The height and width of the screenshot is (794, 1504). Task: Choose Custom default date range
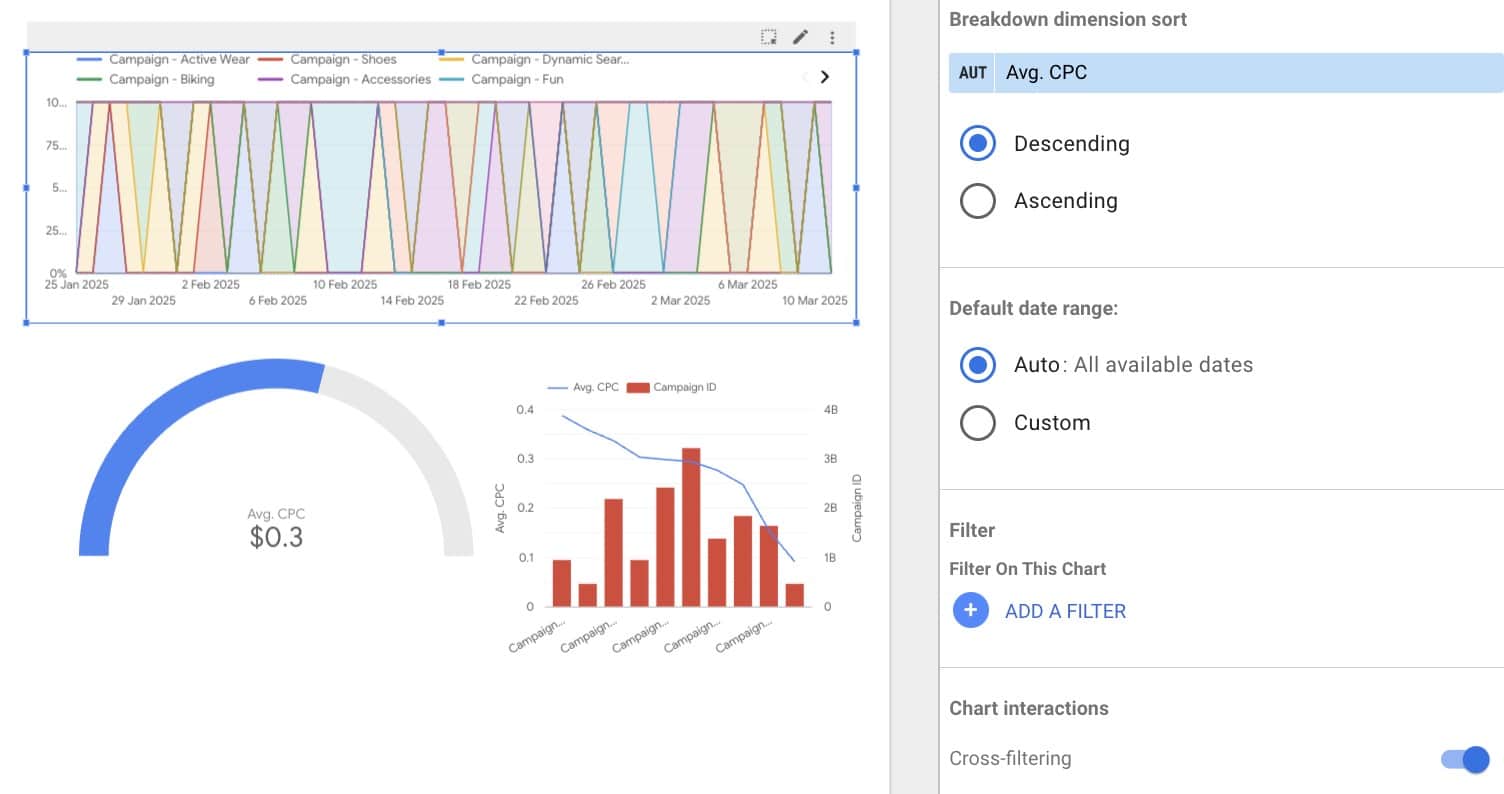[x=977, y=423]
